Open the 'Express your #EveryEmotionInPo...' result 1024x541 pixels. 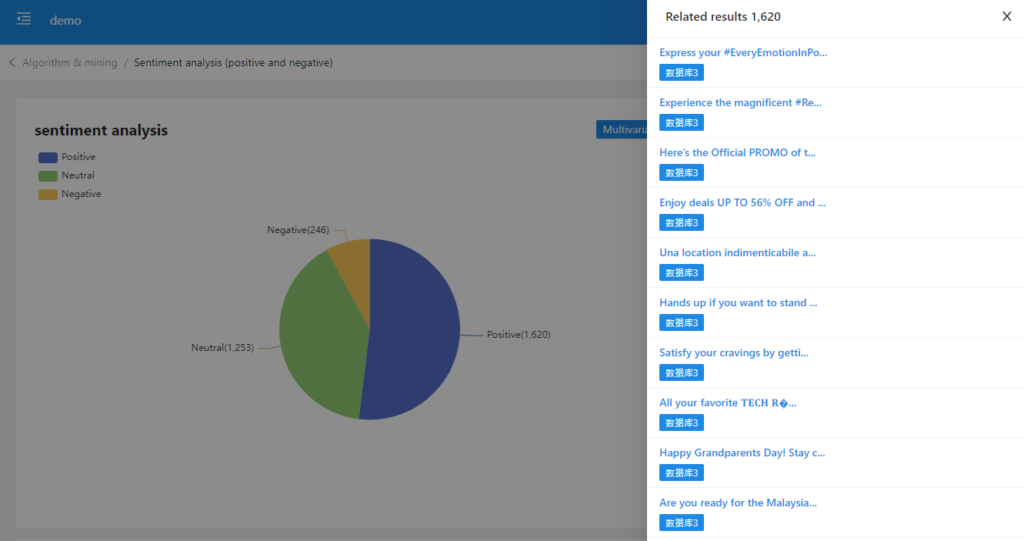(x=743, y=52)
